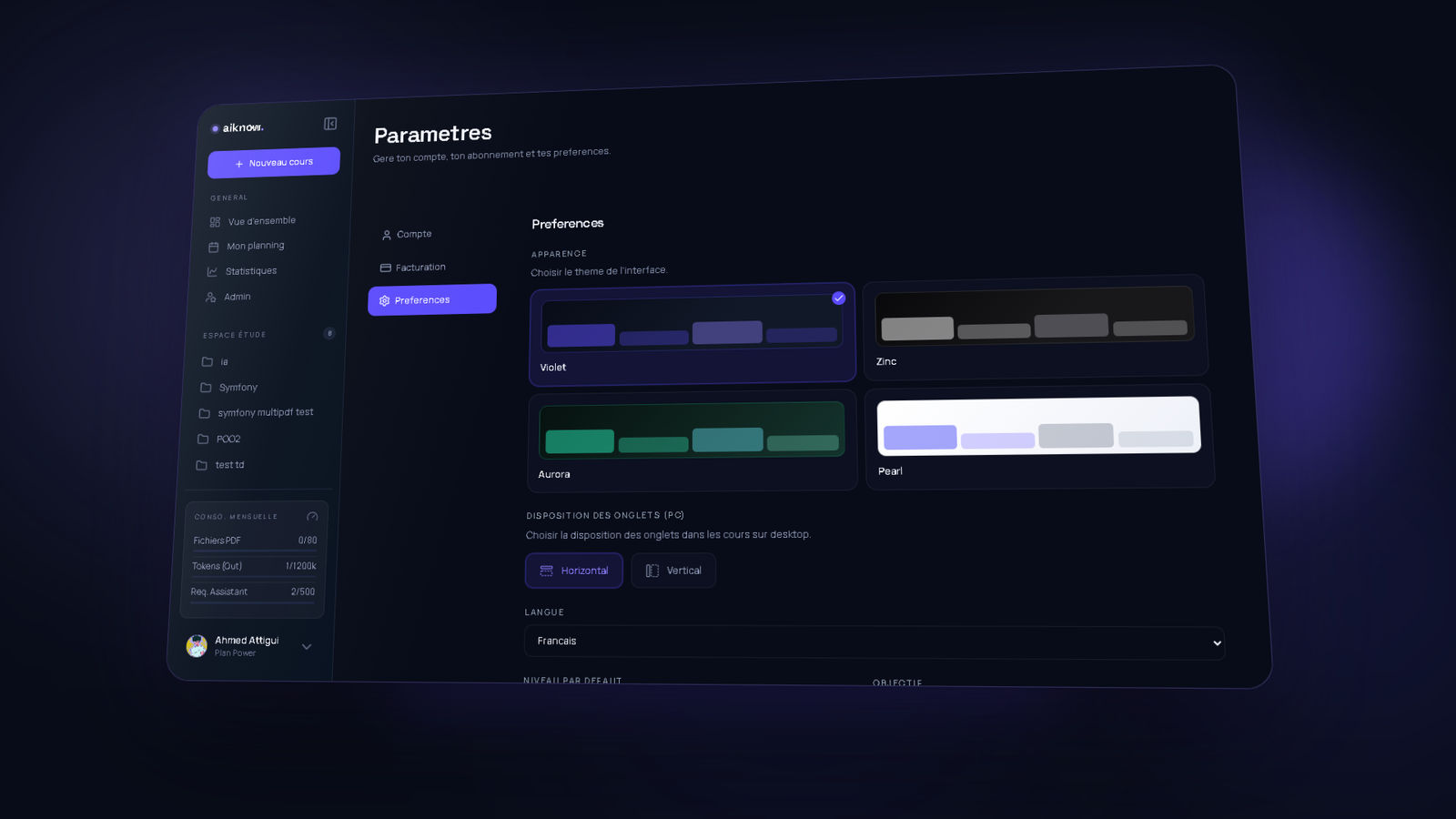
Task: Click Ahmed Attigui's avatar
Action: 197,646
